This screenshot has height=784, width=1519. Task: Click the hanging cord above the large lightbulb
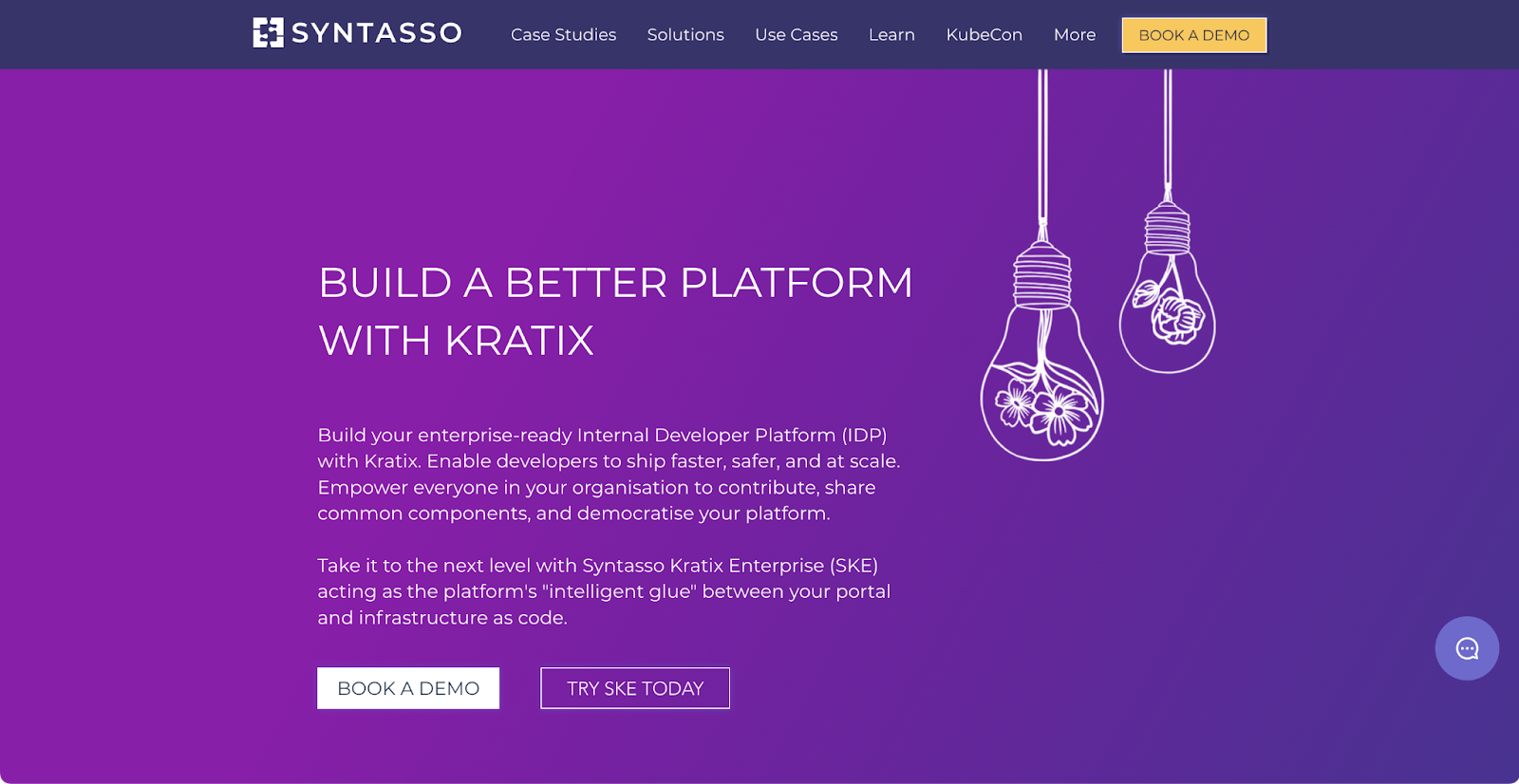(1042, 142)
